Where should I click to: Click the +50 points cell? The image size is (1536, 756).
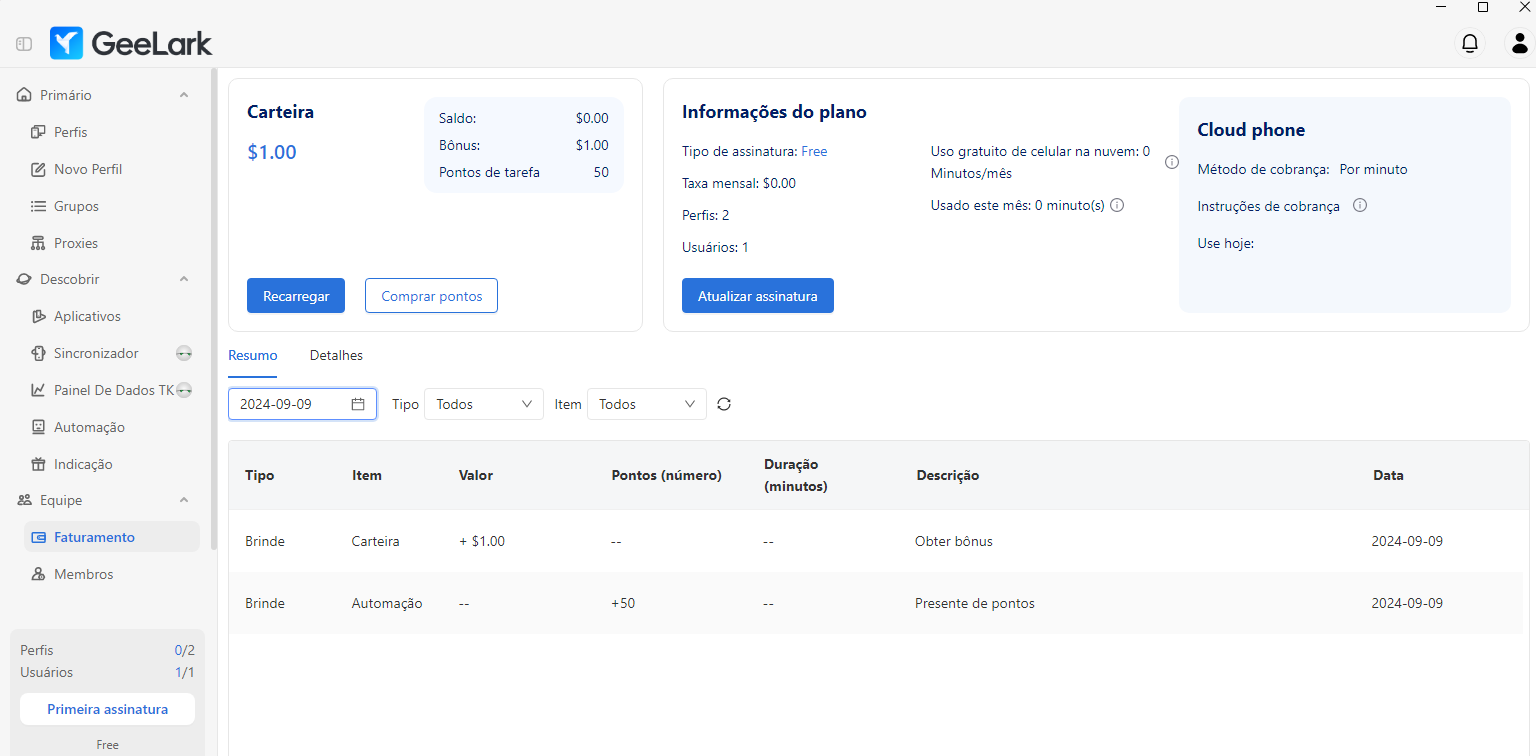(x=623, y=603)
